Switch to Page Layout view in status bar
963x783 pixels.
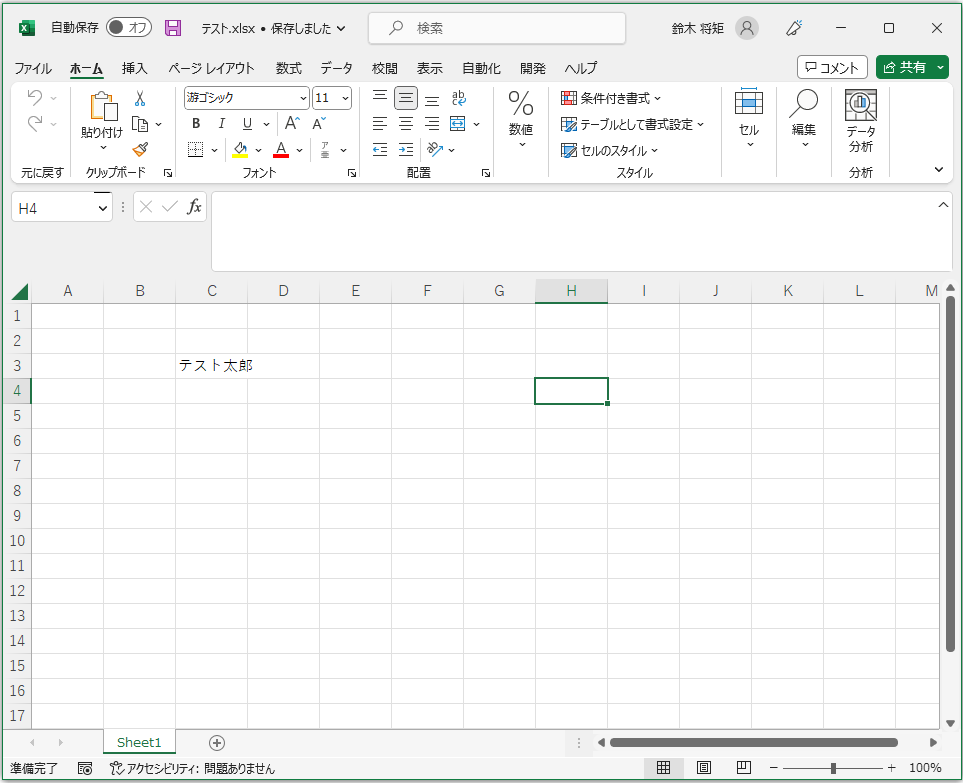pyautogui.click(x=704, y=768)
